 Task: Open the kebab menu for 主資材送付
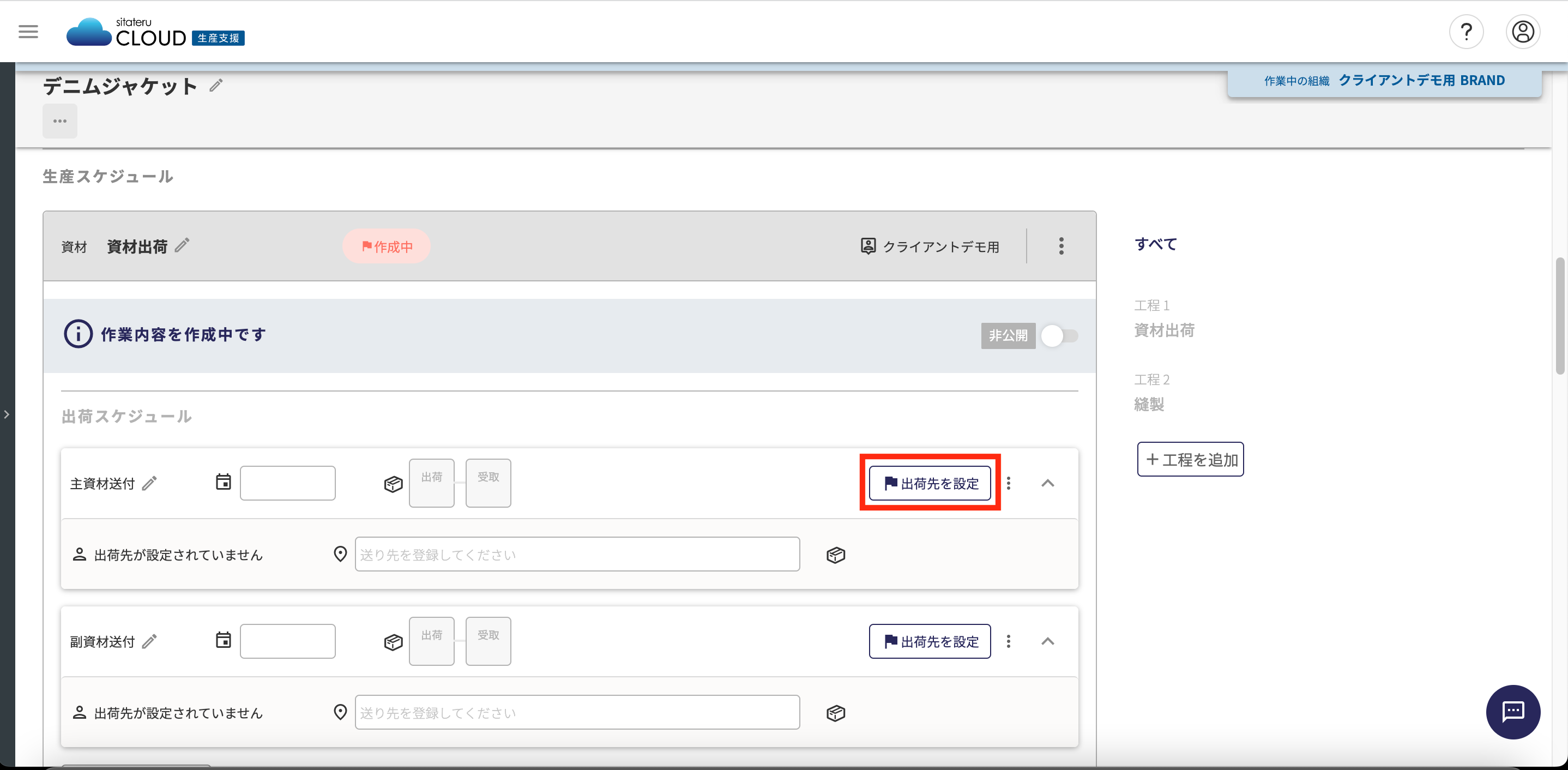pyautogui.click(x=1009, y=483)
